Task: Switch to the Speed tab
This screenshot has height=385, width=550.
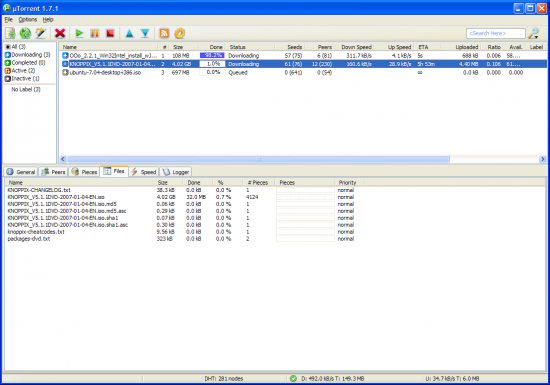Action: click(144, 172)
